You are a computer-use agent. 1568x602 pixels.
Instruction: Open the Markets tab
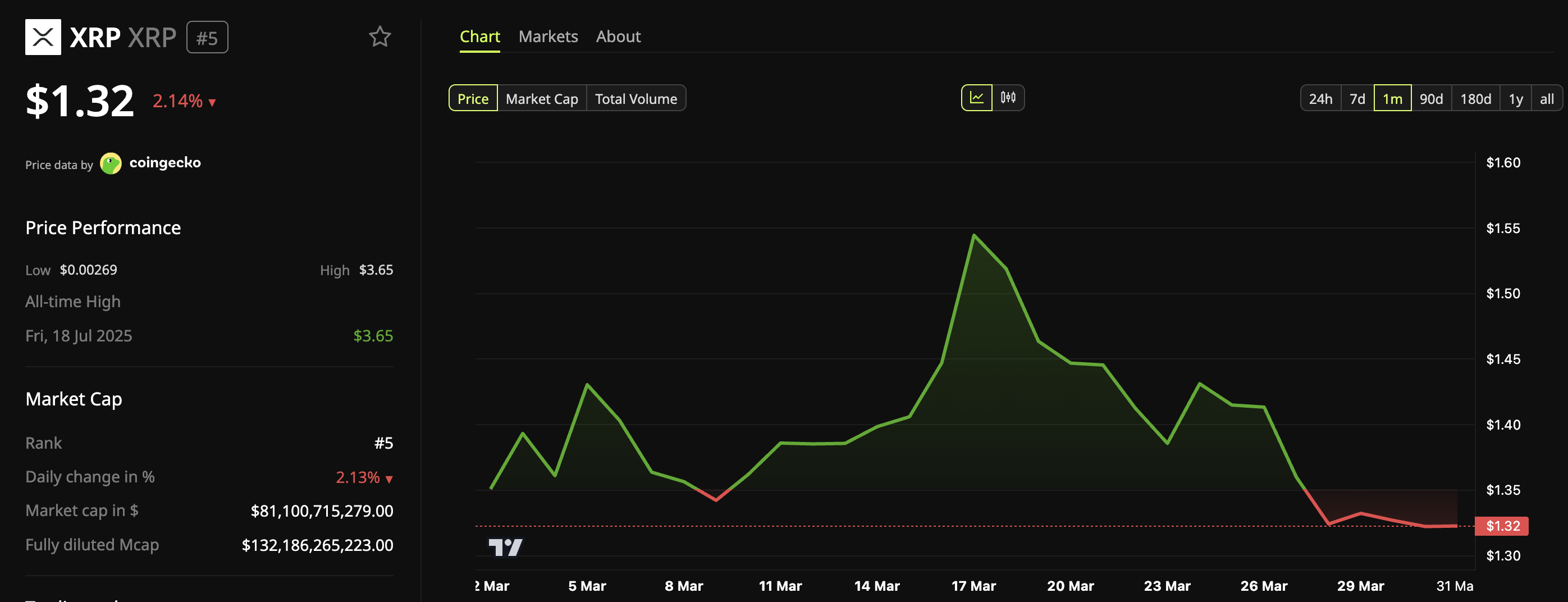[x=548, y=37]
